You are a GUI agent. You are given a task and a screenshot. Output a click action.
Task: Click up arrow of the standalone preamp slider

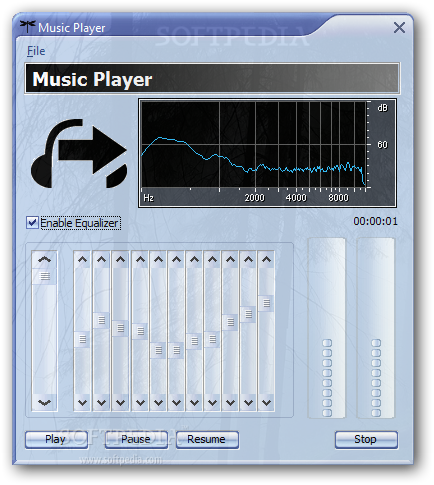(x=45, y=260)
